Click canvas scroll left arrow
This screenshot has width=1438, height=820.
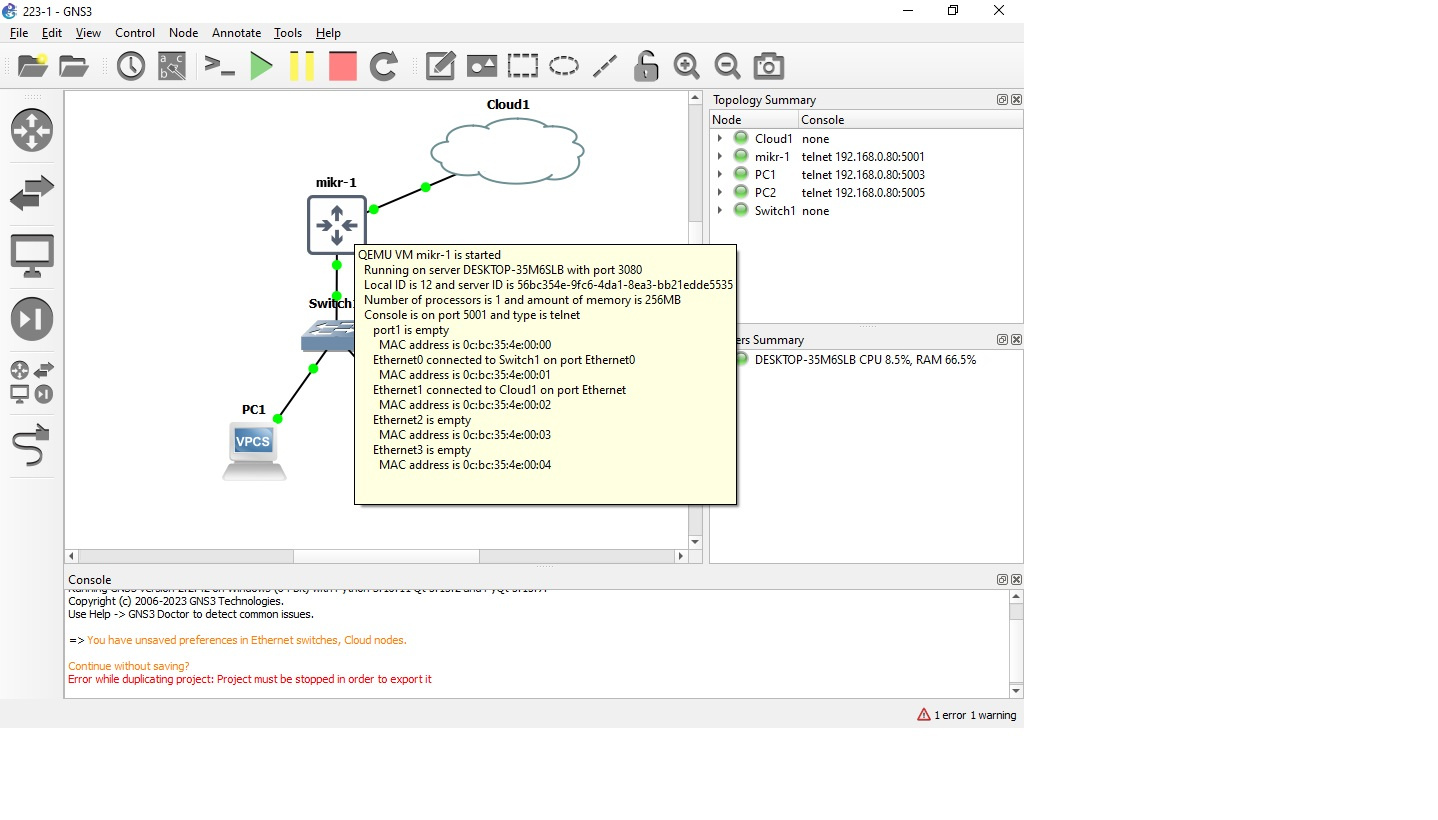click(x=71, y=556)
